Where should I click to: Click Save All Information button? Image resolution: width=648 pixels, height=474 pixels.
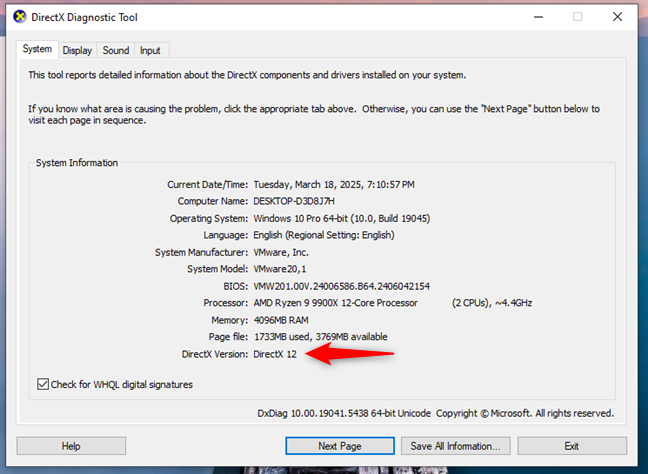[455, 446]
